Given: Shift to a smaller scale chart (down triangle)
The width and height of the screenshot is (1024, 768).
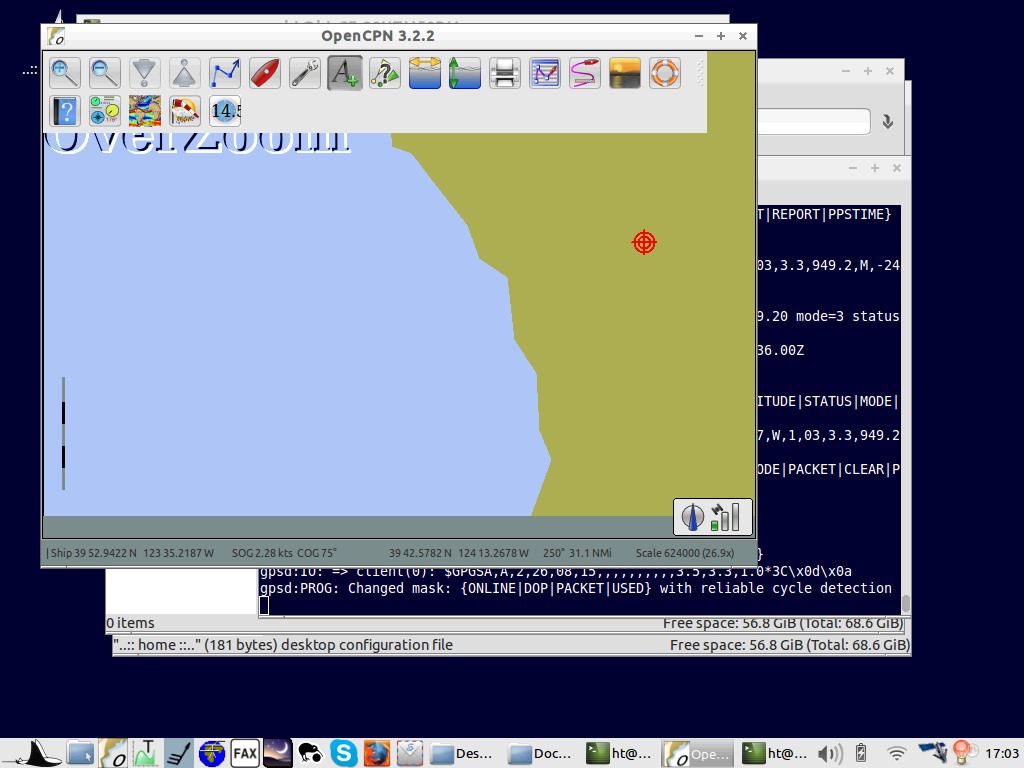Looking at the screenshot, I should point(145,73).
